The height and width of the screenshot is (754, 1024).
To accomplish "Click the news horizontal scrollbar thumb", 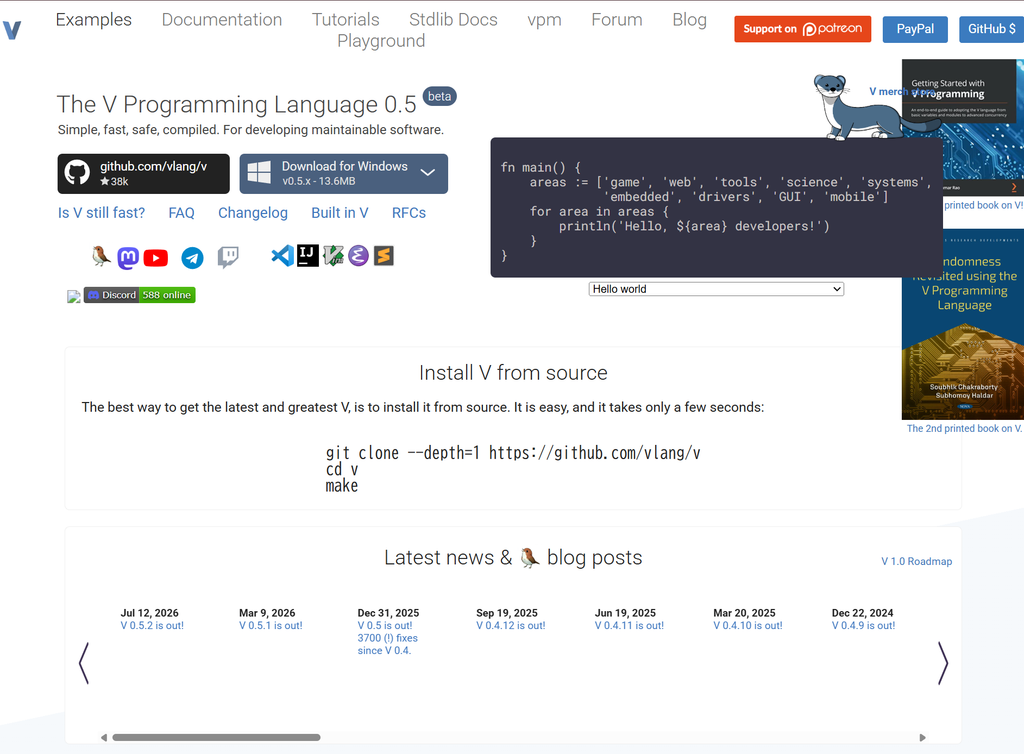I will pos(216,738).
